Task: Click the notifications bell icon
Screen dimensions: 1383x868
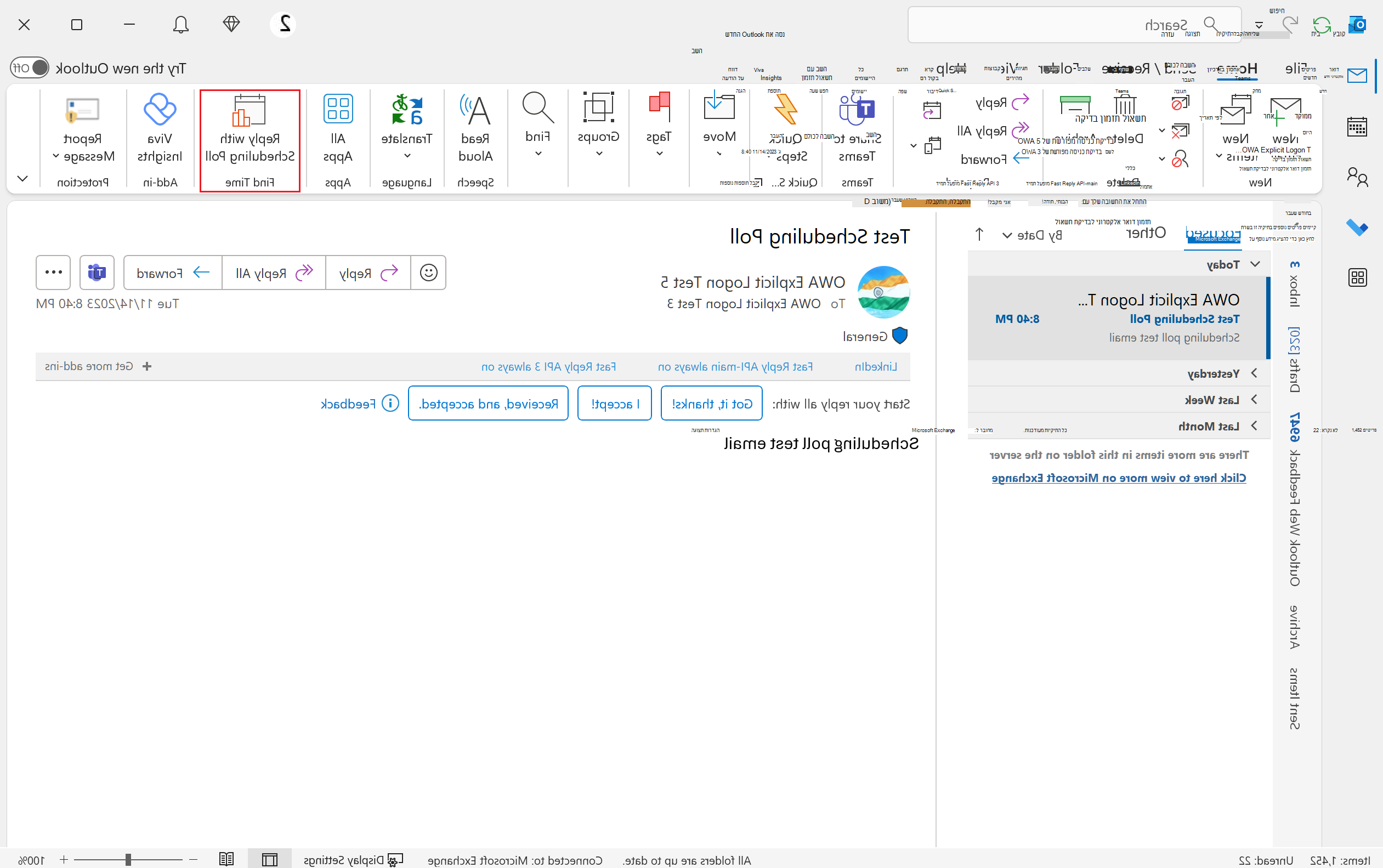Action: point(181,25)
